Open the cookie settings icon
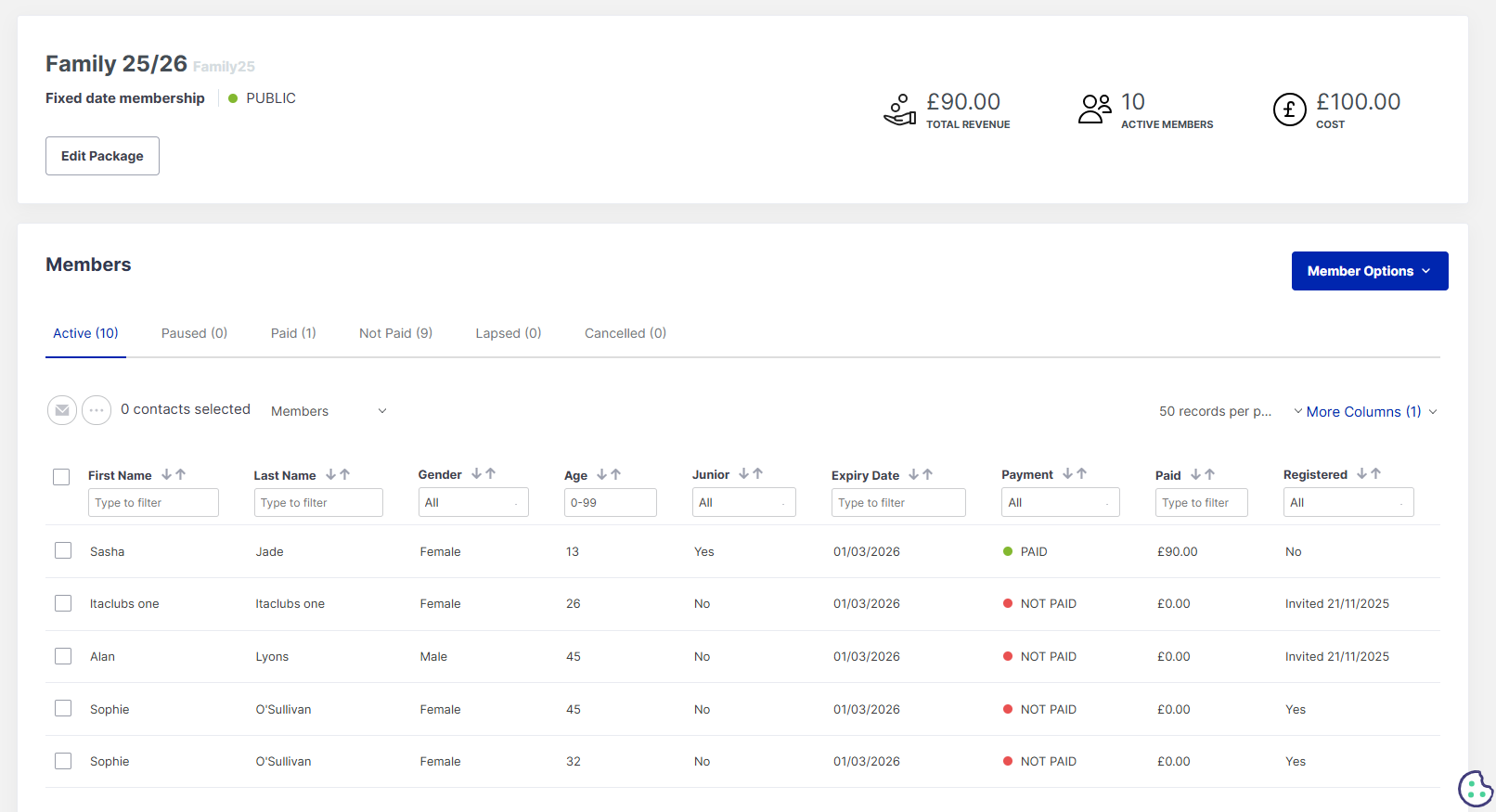 click(1475, 789)
